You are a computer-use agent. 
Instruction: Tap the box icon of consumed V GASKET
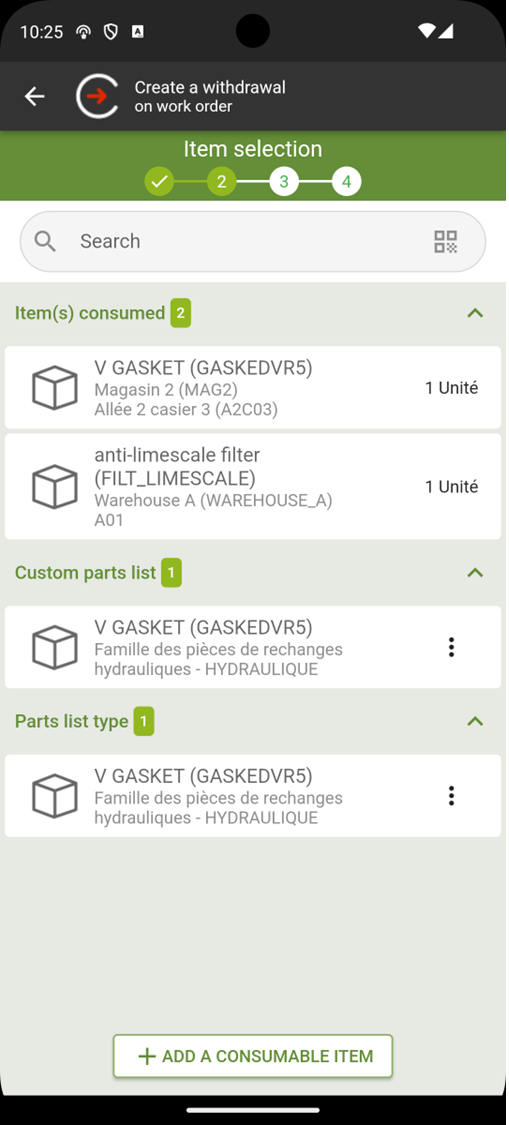click(55, 387)
